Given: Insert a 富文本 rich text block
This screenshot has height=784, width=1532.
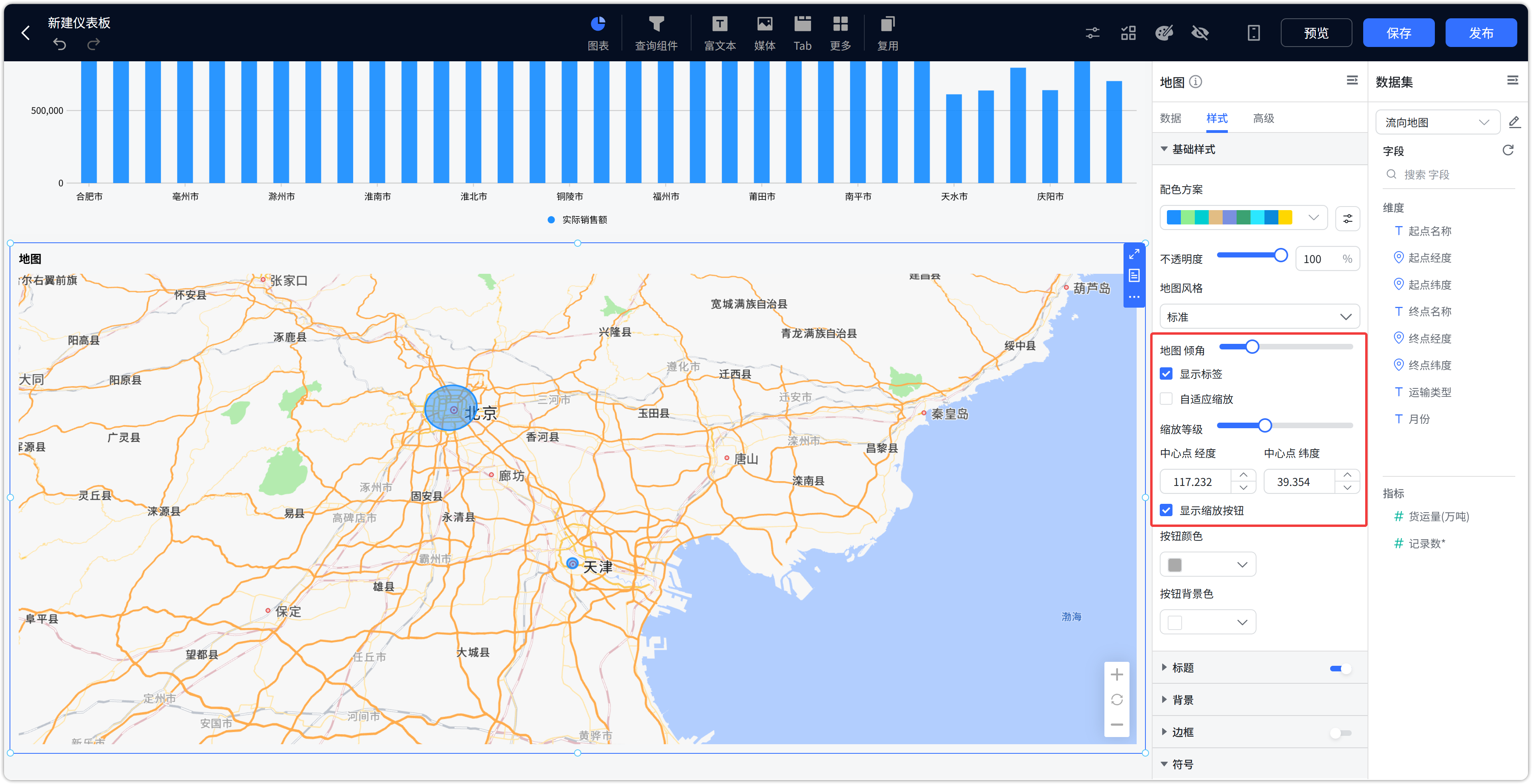Looking at the screenshot, I should (x=719, y=33).
